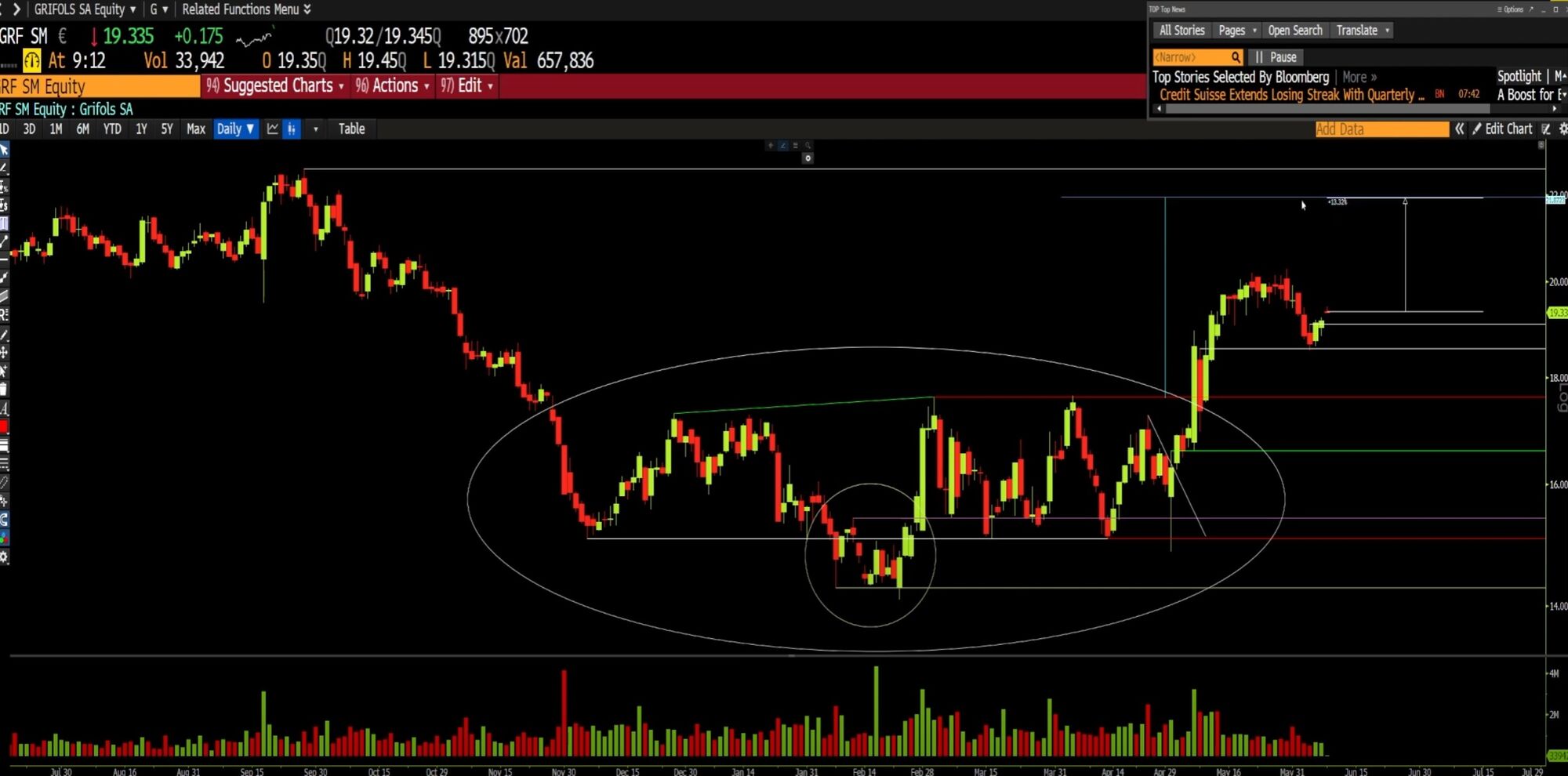Screen dimensions: 1568x776
Task: Click the yellow delayed-quote gauge icon
Action: tap(31, 60)
